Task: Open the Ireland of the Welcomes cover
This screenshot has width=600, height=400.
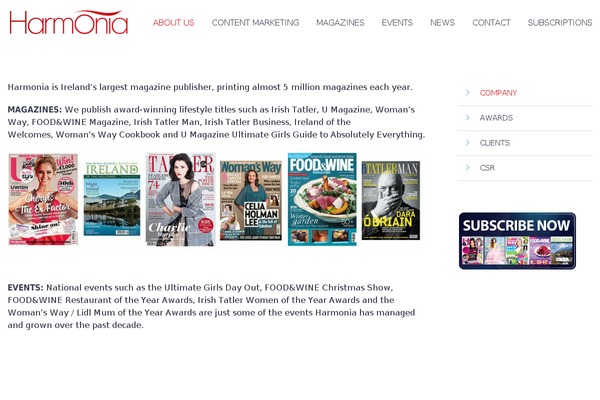Action: point(112,199)
